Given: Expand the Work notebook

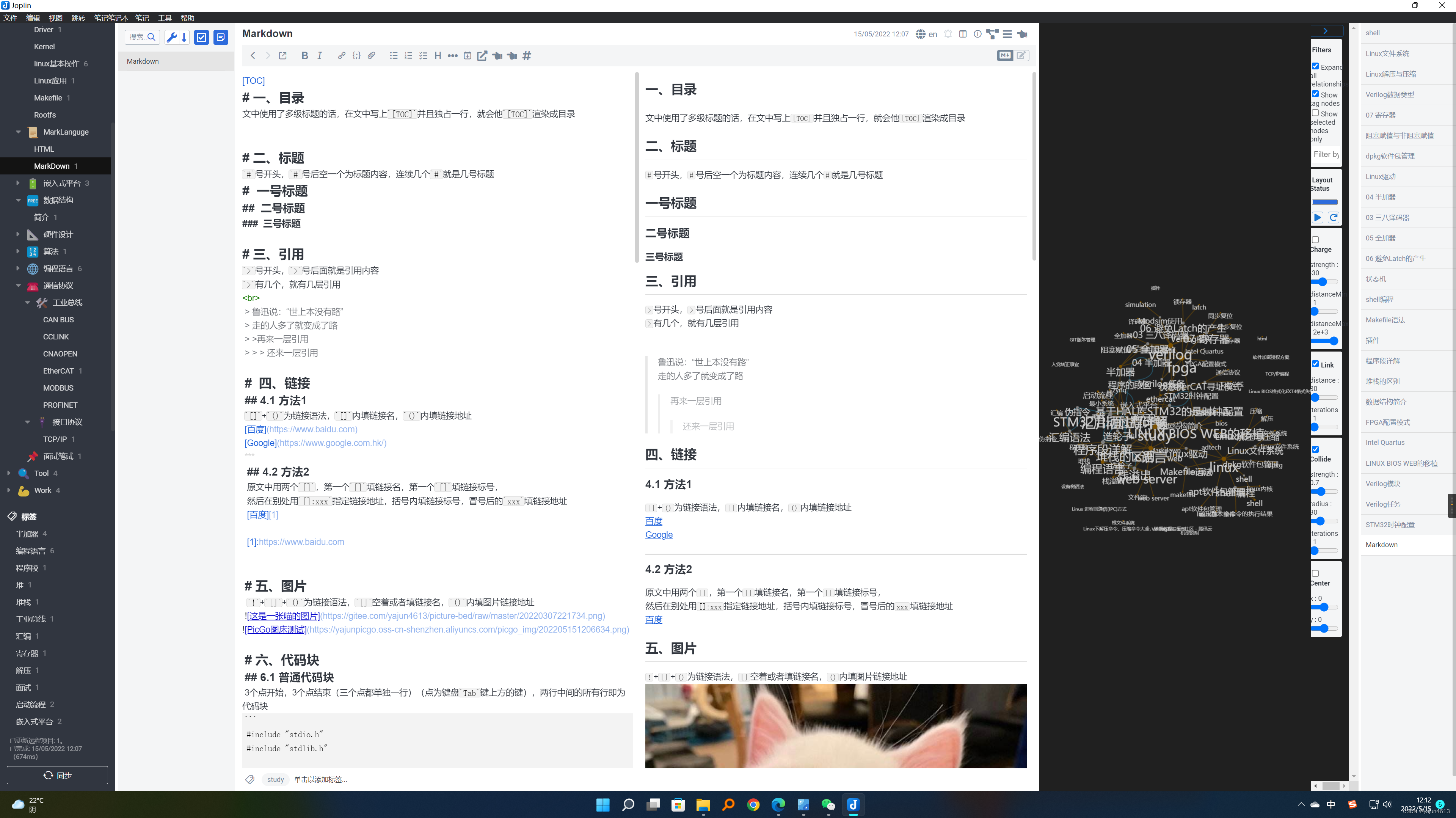Looking at the screenshot, I should click(8, 490).
